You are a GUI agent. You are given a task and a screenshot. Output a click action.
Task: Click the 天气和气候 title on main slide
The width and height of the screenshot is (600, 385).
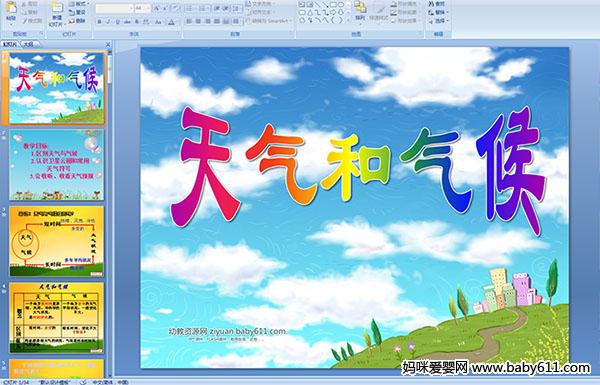click(x=358, y=170)
